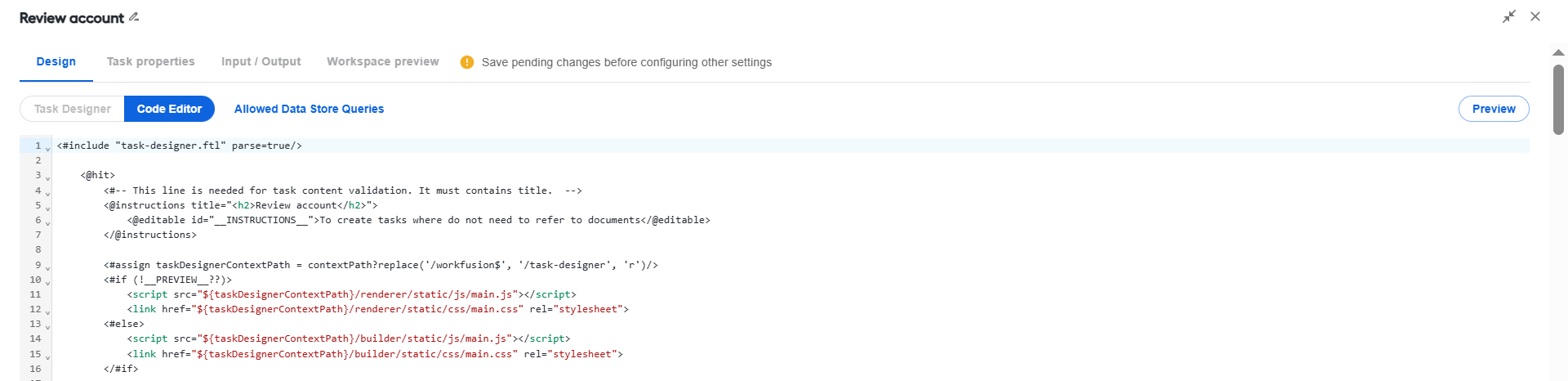The image size is (1568, 381).
Task: Click the builder main.css link line
Action: point(375,354)
